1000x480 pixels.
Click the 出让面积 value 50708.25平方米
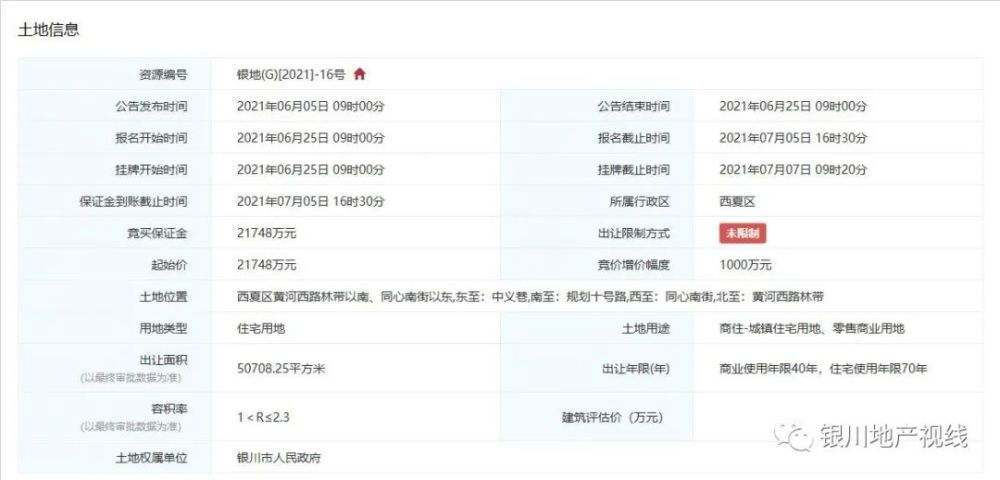point(281,368)
